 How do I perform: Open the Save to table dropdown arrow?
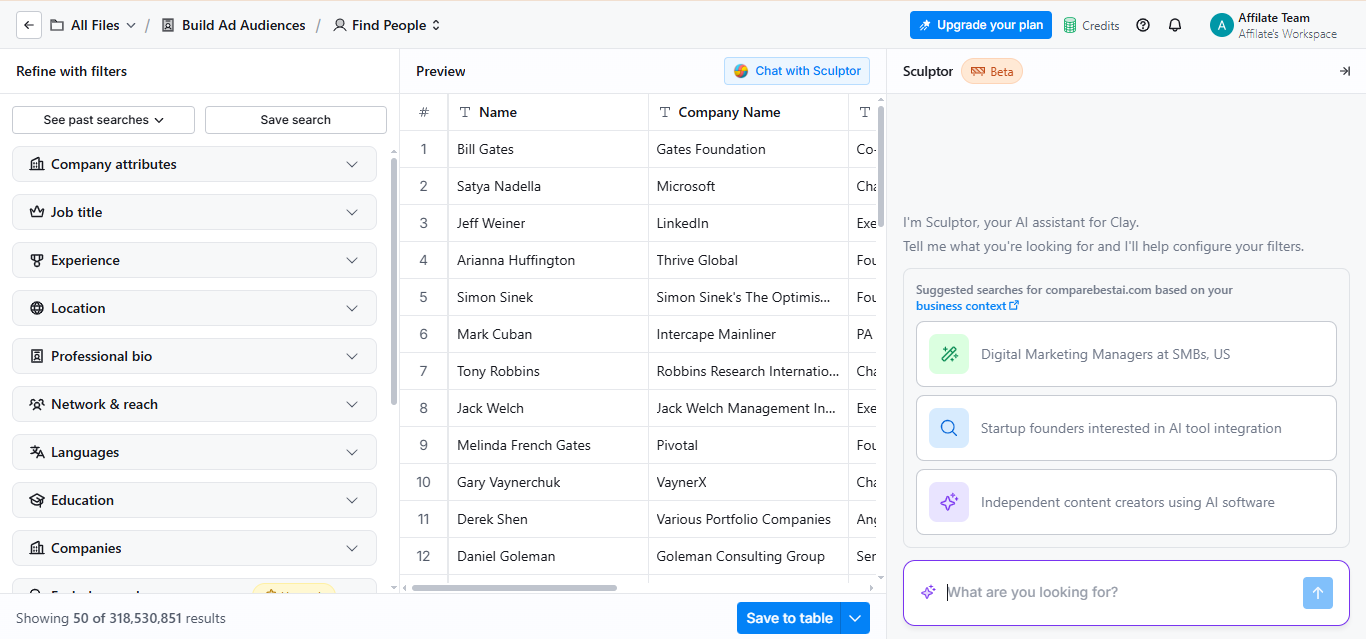[855, 618]
